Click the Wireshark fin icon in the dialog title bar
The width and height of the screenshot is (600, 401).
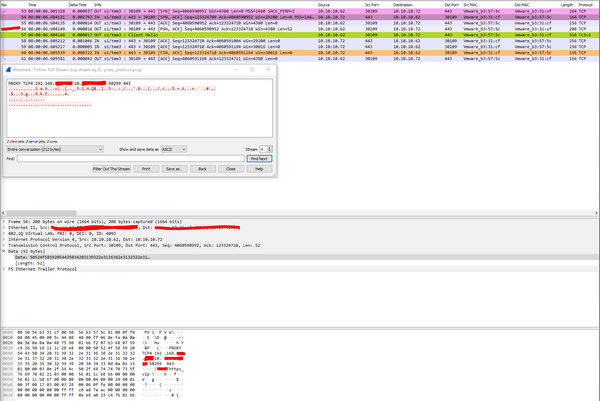coord(8,70)
